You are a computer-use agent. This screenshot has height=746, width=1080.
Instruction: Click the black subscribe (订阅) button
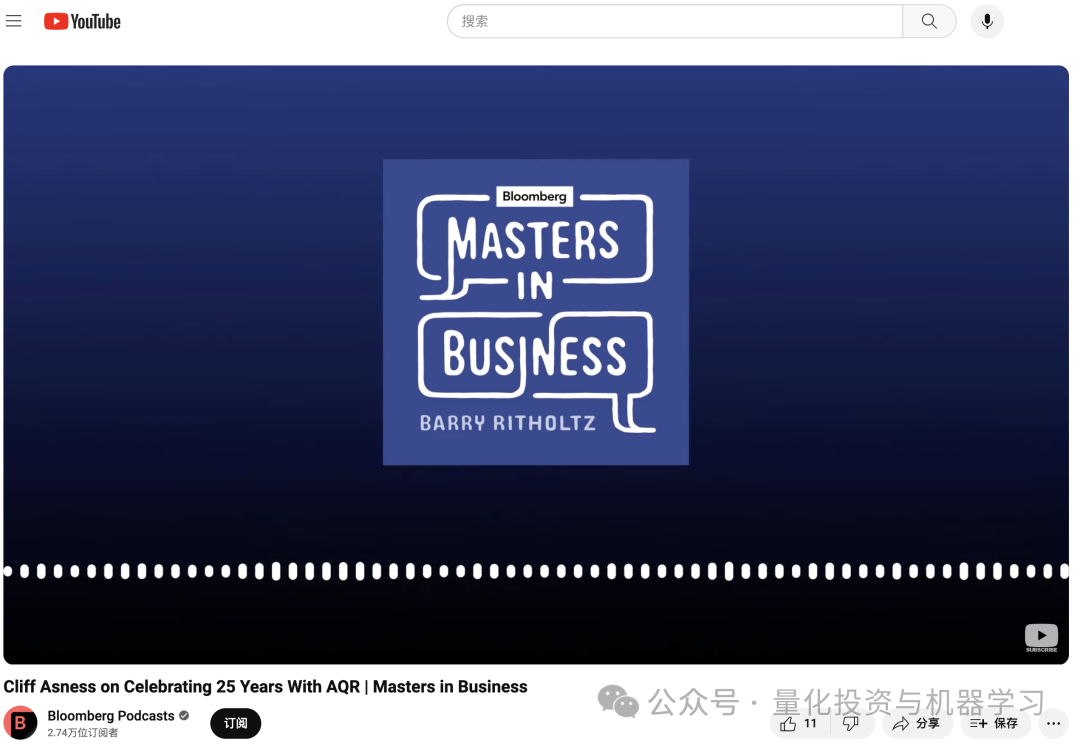(236, 723)
